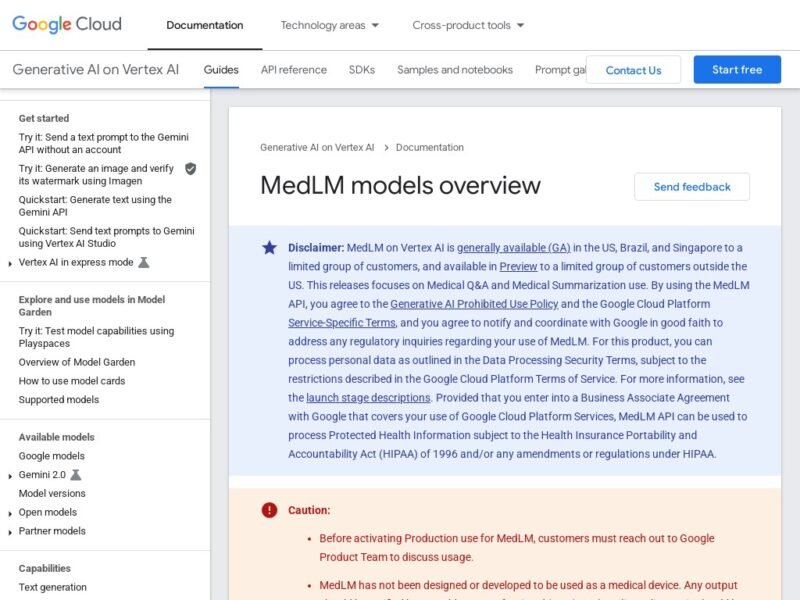
Task: Open the Technology areas dropdown
Action: coord(330,25)
